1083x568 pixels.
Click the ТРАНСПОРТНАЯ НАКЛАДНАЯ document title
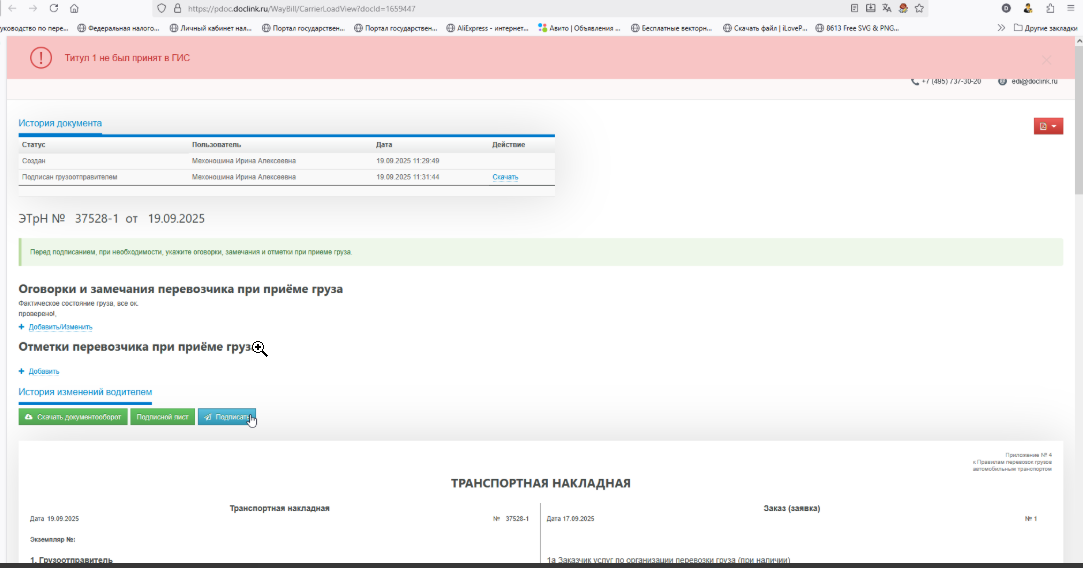pyautogui.click(x=541, y=483)
